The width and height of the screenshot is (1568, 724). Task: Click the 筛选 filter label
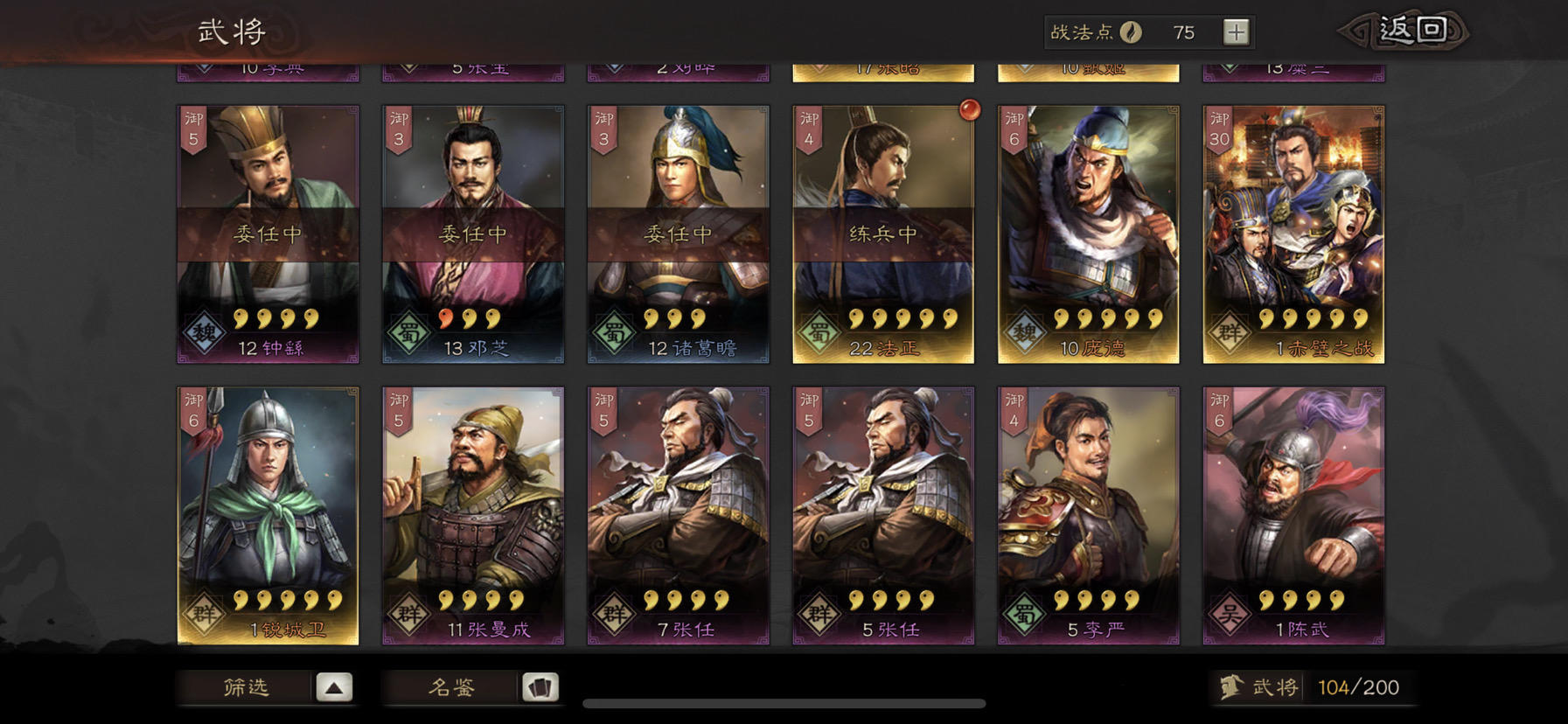tap(246, 687)
